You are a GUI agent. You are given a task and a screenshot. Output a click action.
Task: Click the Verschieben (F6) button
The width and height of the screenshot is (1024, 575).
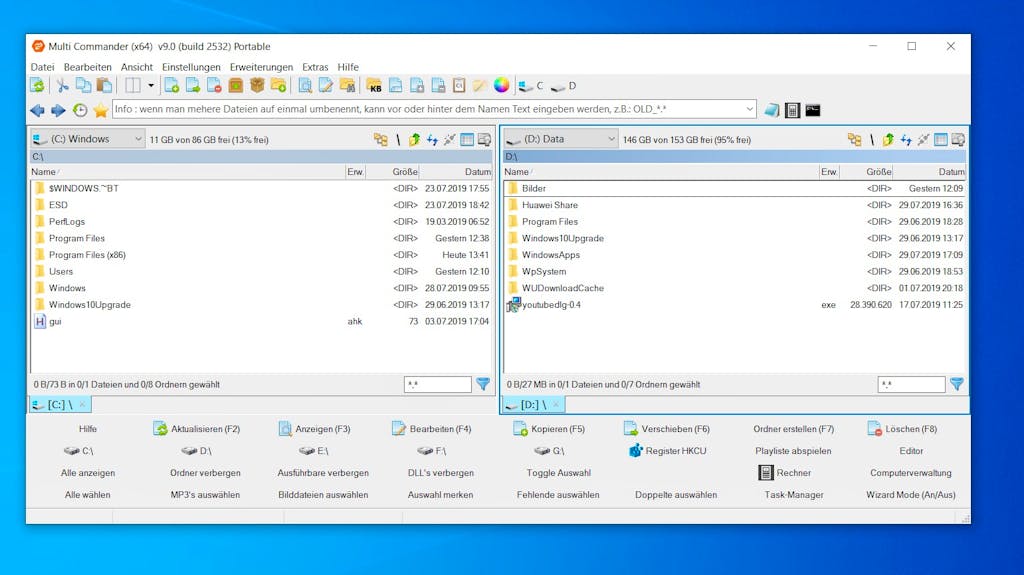coord(667,429)
